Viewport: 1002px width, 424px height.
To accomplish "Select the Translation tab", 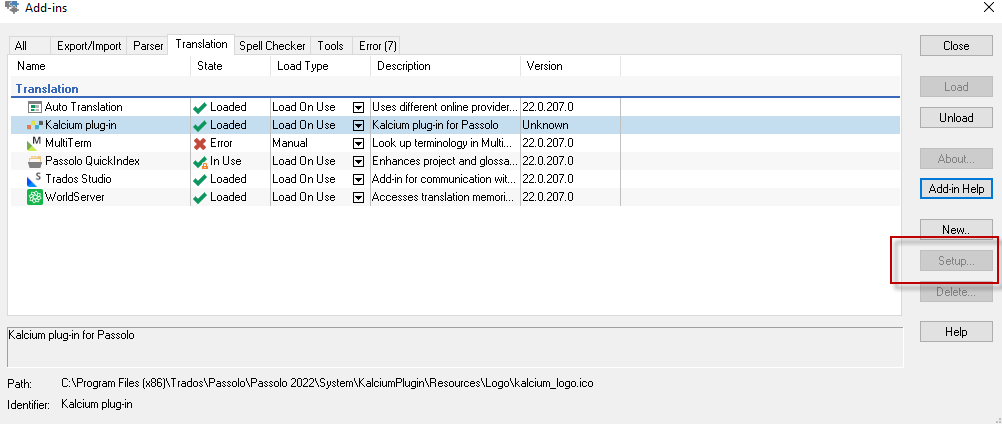I will 201,44.
